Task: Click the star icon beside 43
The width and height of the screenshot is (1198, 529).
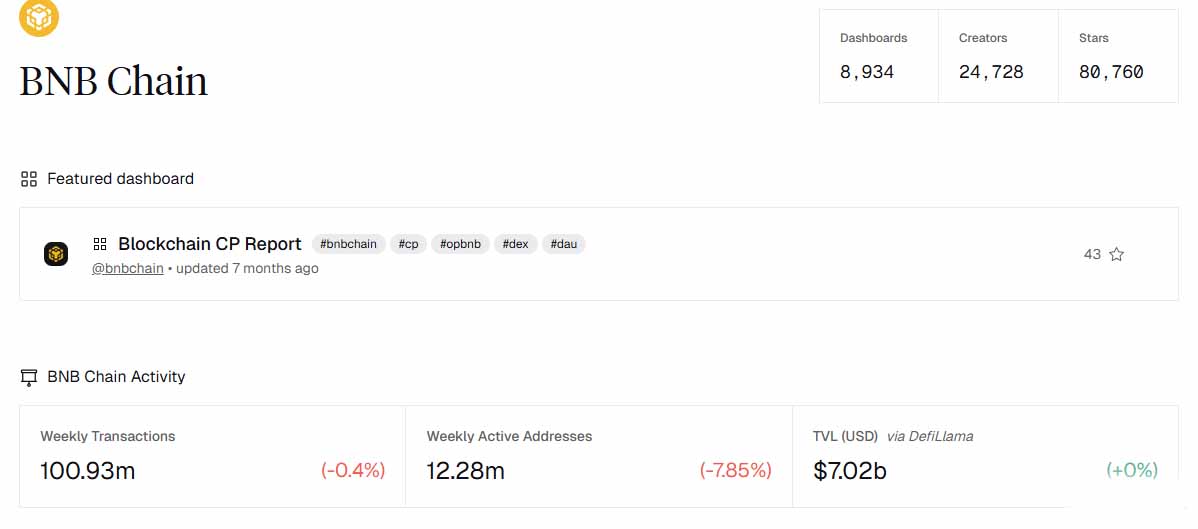Action: pyautogui.click(x=1117, y=254)
